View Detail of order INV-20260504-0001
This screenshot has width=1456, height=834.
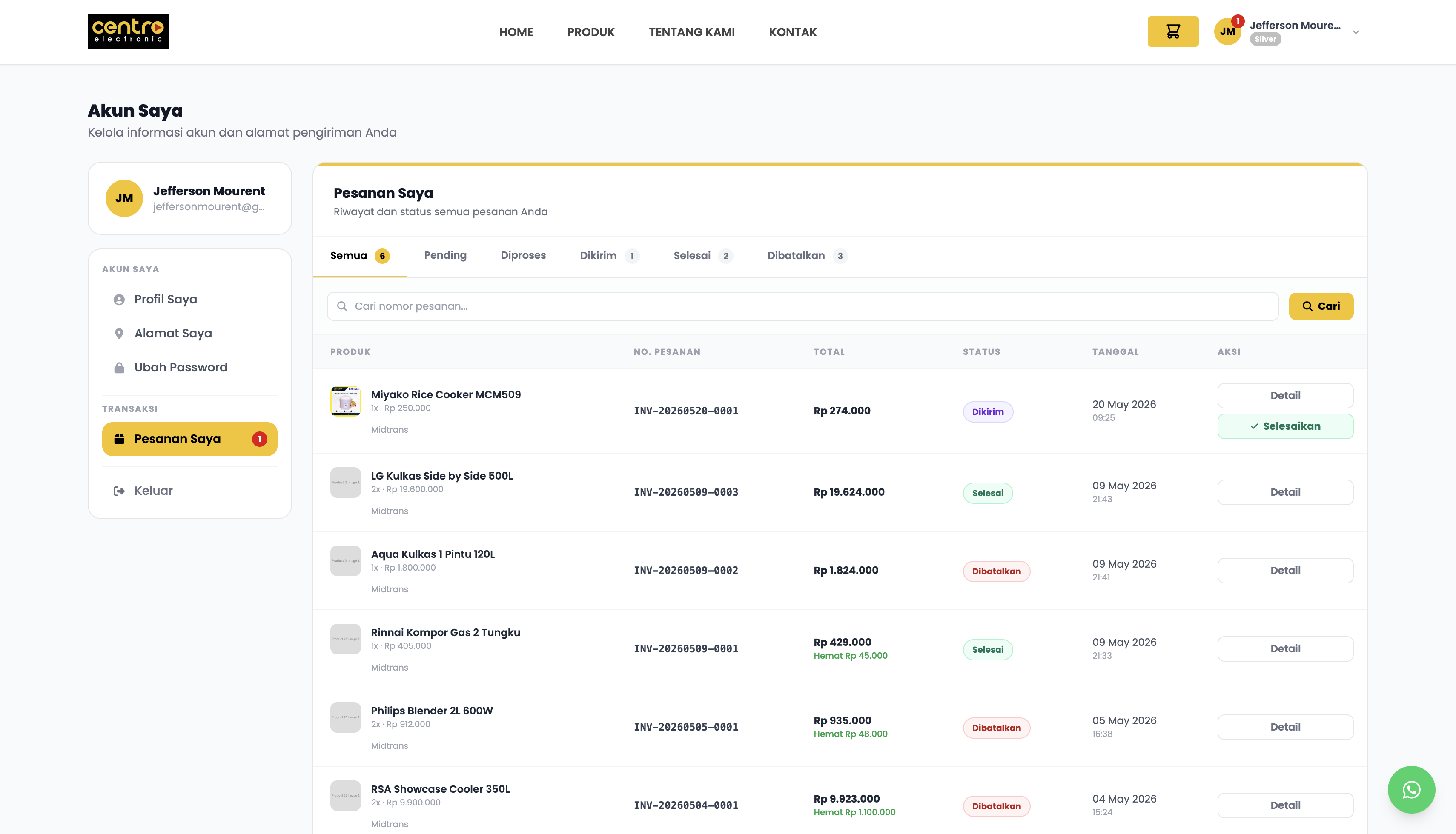[1285, 805]
